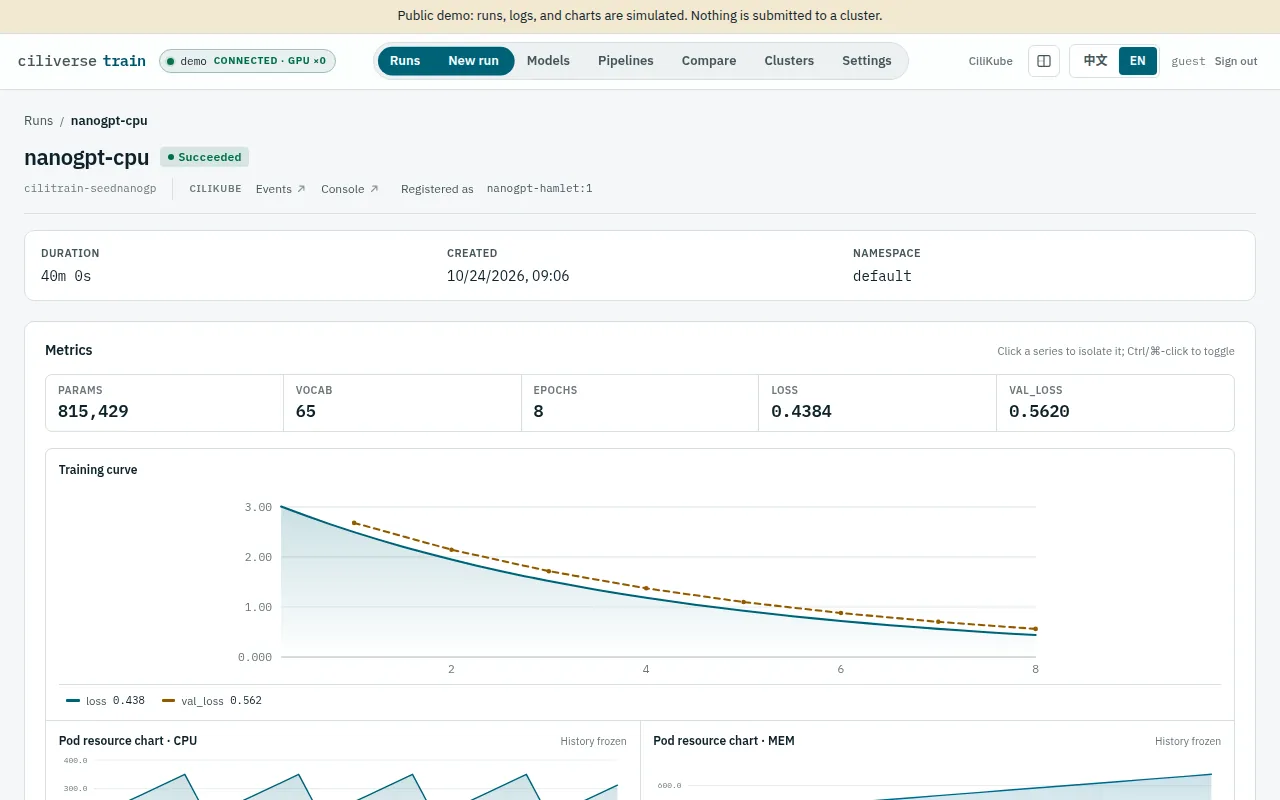Open the Runs tab
The image size is (1280, 800).
[x=405, y=61]
